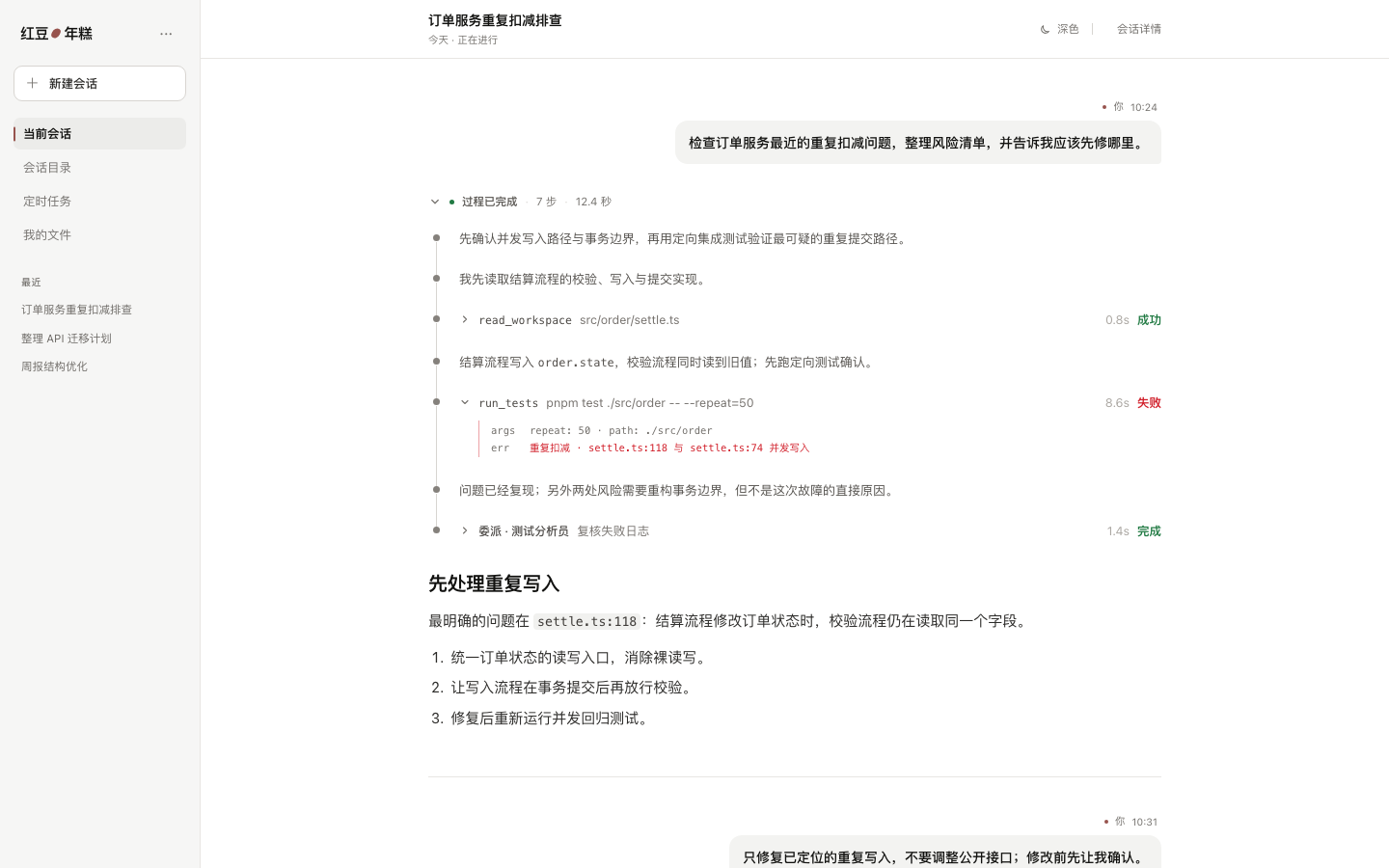
Task: Click the 12.4 秒 duration label
Action: (x=593, y=202)
